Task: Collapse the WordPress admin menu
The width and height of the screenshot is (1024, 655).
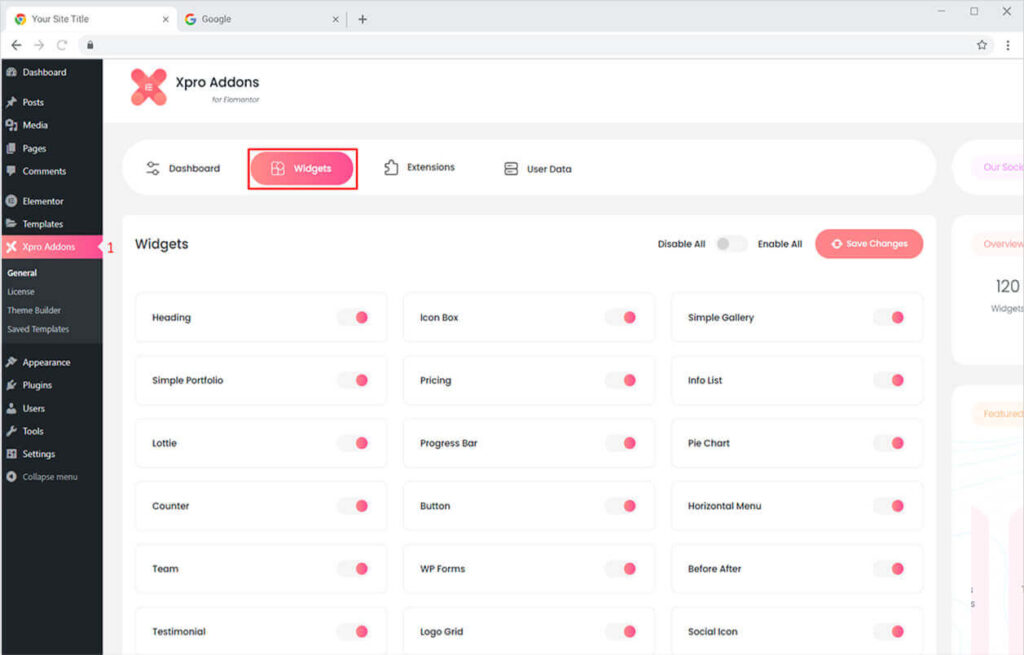Action: (49, 477)
